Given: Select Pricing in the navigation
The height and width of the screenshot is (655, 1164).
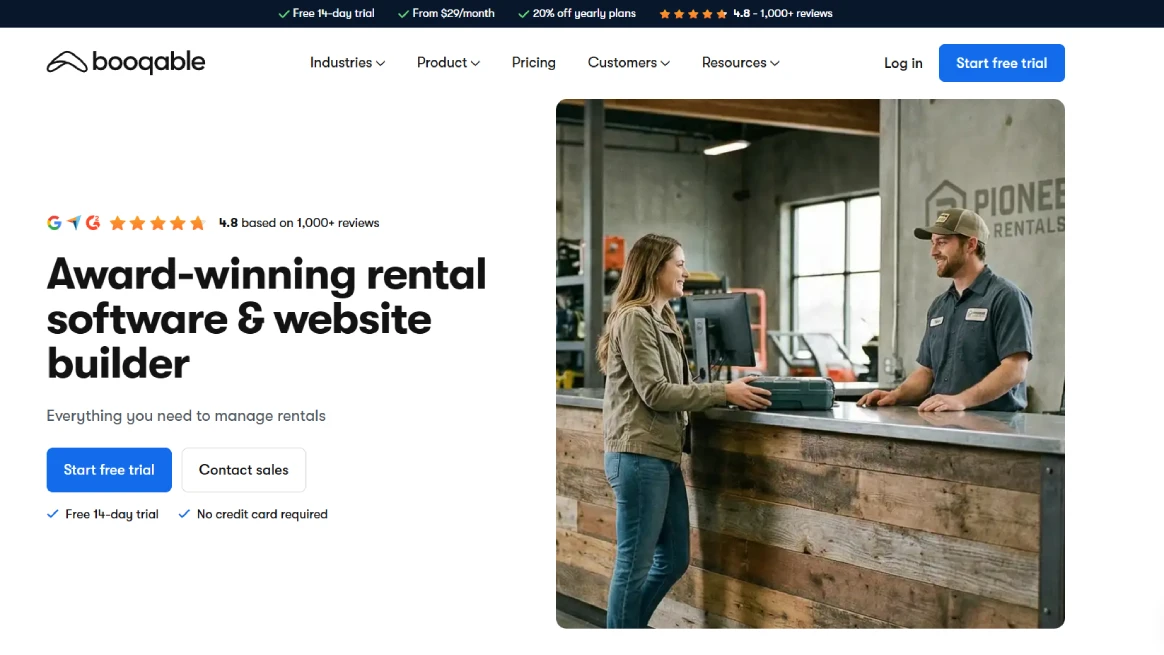Looking at the screenshot, I should 533,62.
